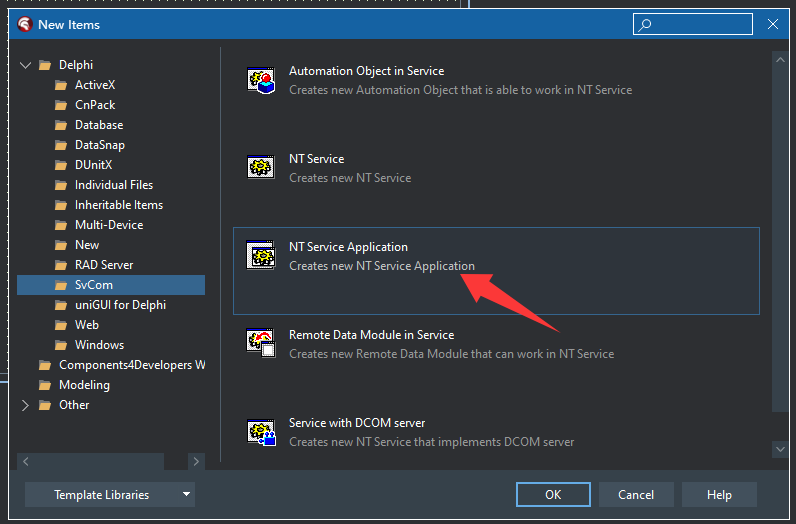
Task: Click the Cancel button
Action: (636, 495)
